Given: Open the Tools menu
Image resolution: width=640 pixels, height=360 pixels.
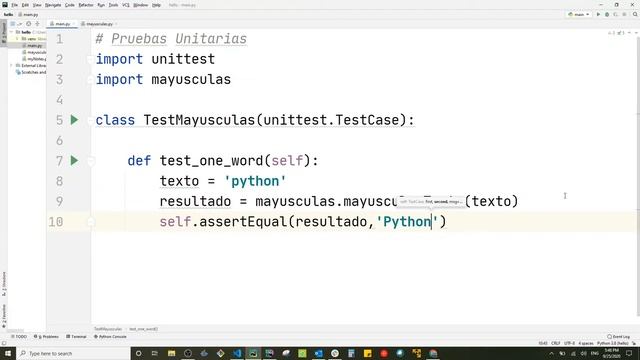Looking at the screenshot, I should coord(113,5).
